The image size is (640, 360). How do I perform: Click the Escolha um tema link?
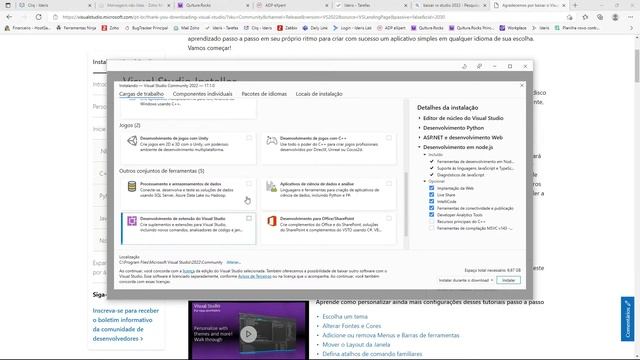coord(345,316)
